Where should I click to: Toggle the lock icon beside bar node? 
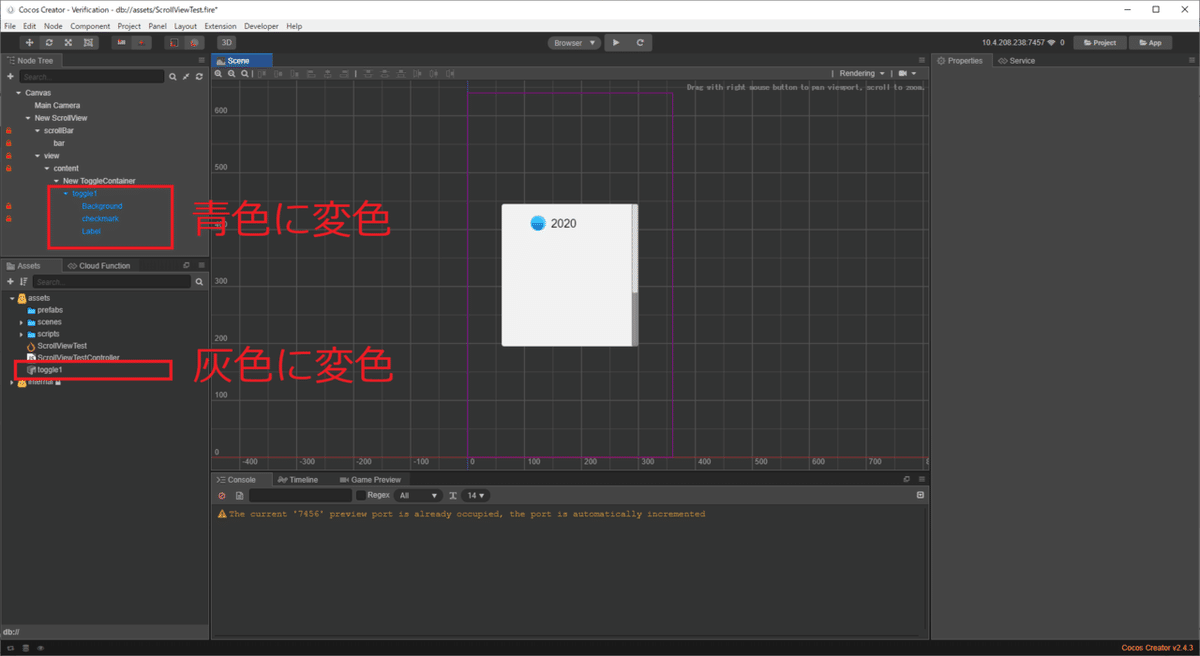[x=8, y=143]
